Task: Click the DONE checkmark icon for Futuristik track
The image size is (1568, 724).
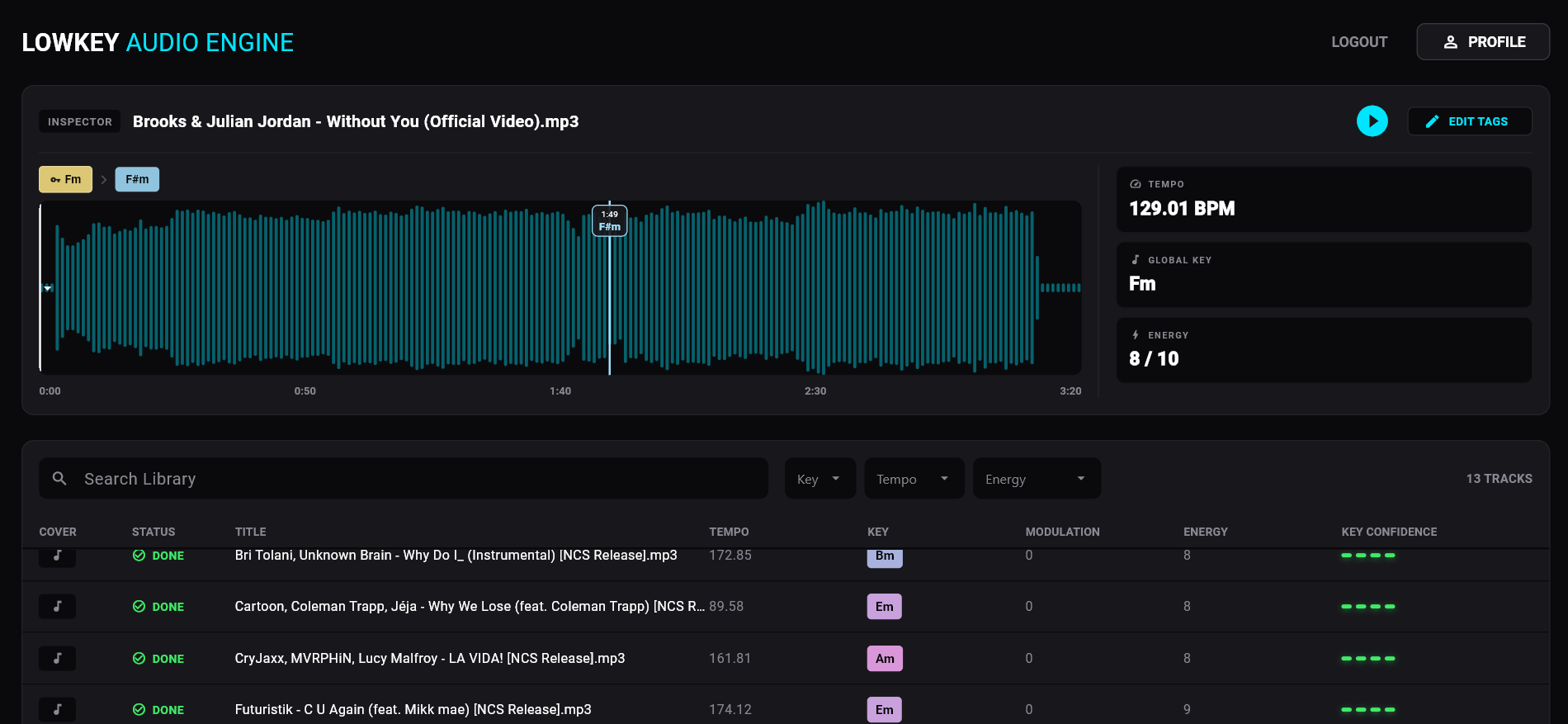Action: click(139, 710)
